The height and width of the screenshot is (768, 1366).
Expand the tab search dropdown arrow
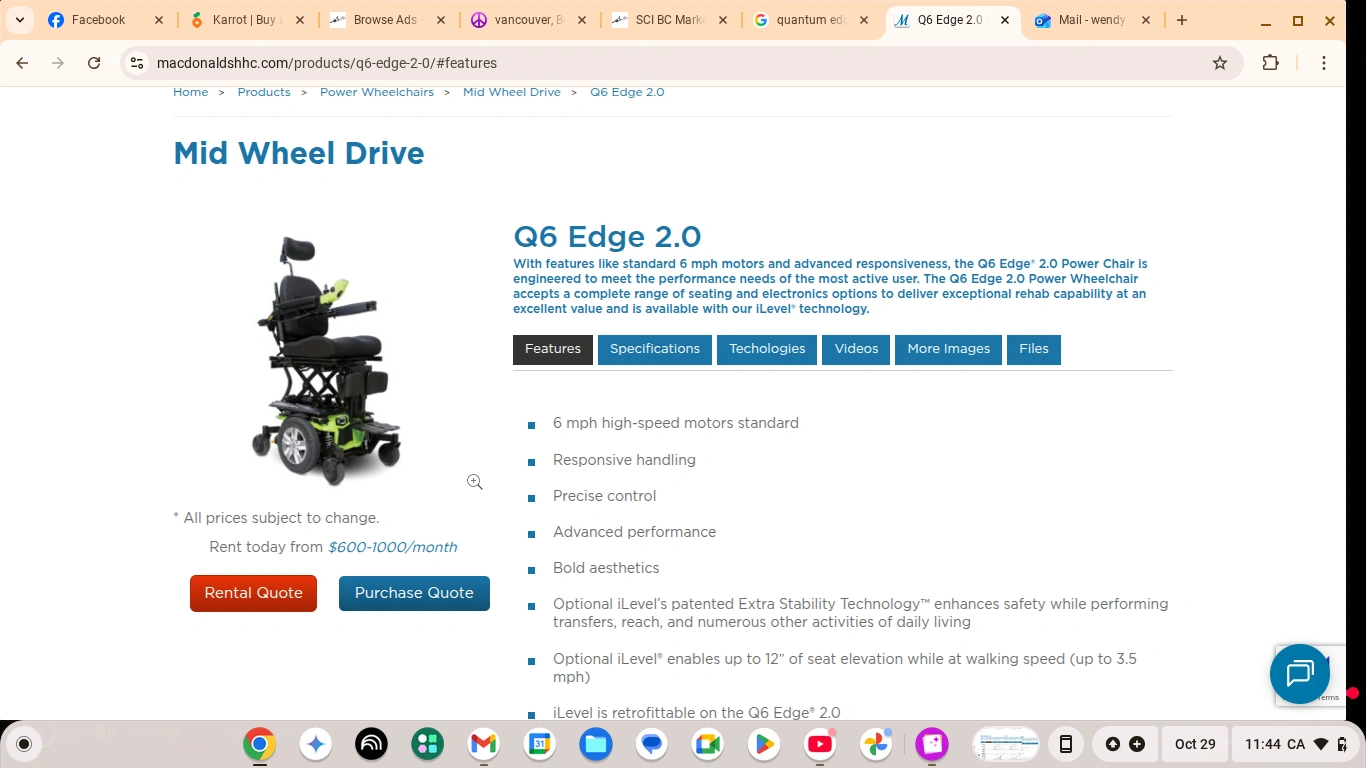(20, 20)
